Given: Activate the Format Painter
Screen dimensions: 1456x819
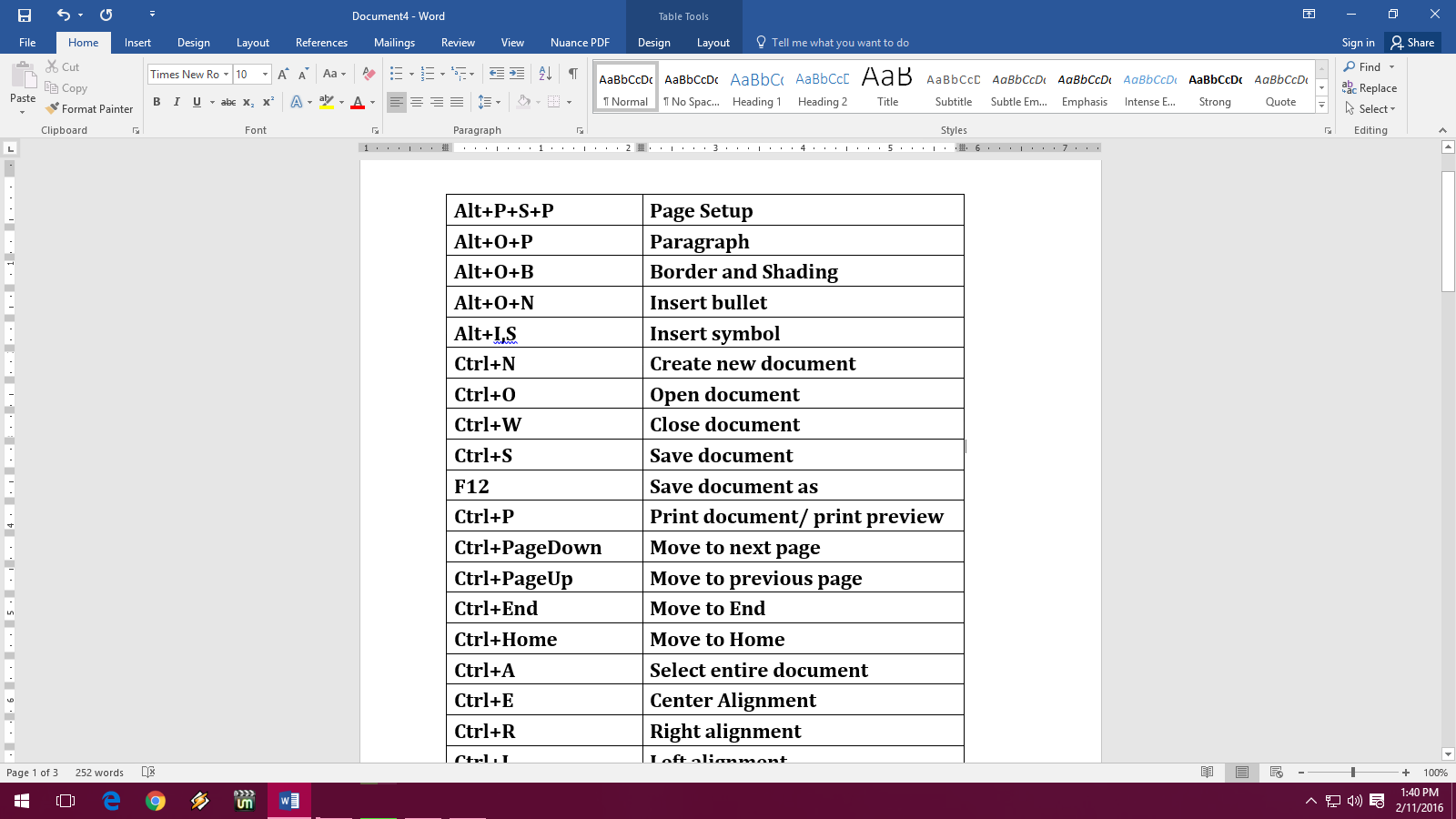Looking at the screenshot, I should click(88, 108).
